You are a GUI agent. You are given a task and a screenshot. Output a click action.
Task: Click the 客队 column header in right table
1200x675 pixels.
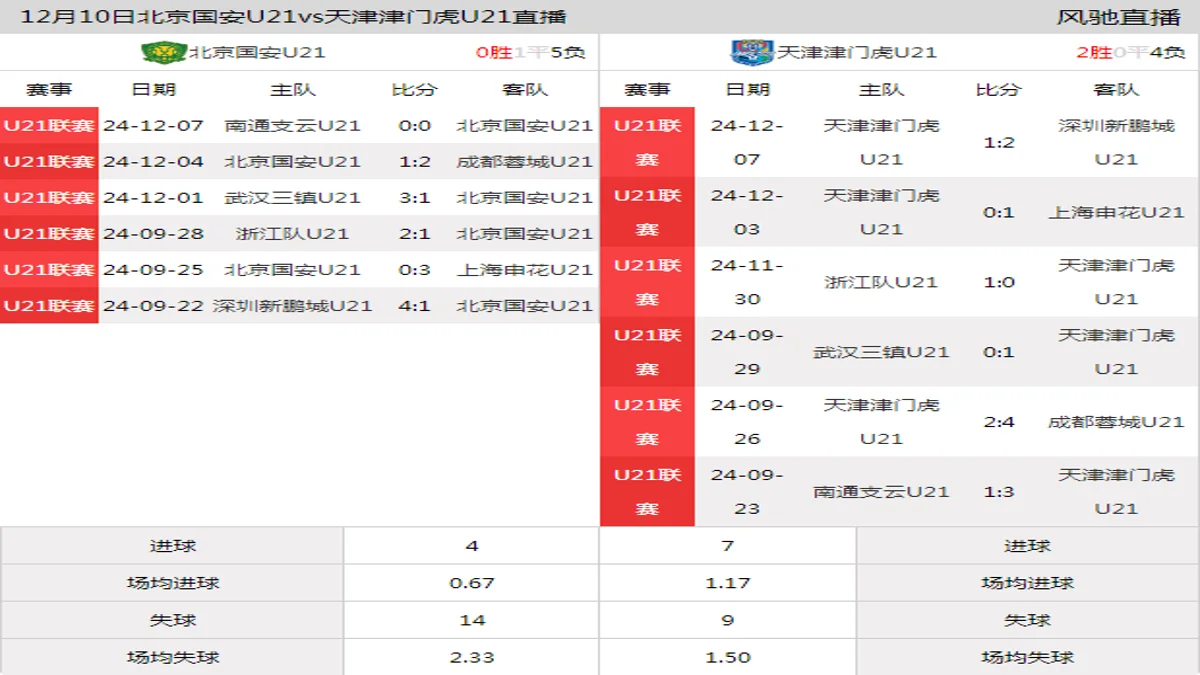pyautogui.click(x=1116, y=89)
